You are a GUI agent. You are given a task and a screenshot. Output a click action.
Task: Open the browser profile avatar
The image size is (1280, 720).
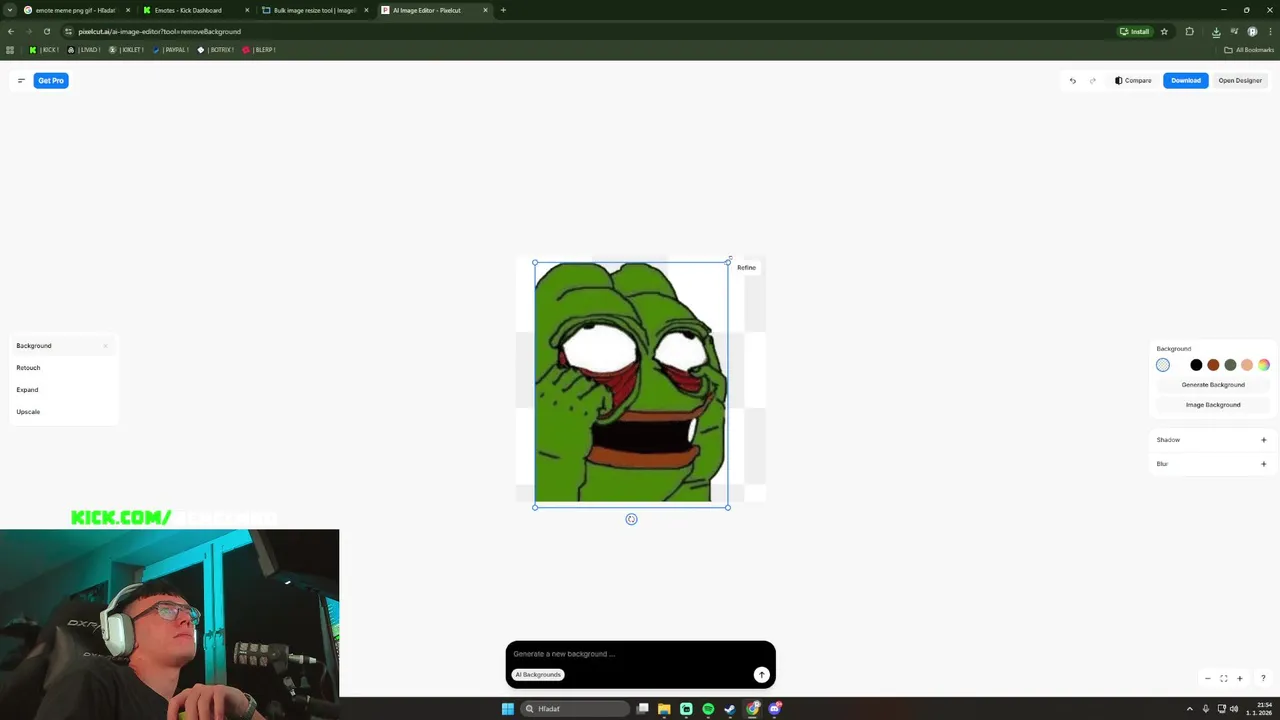click(1252, 31)
